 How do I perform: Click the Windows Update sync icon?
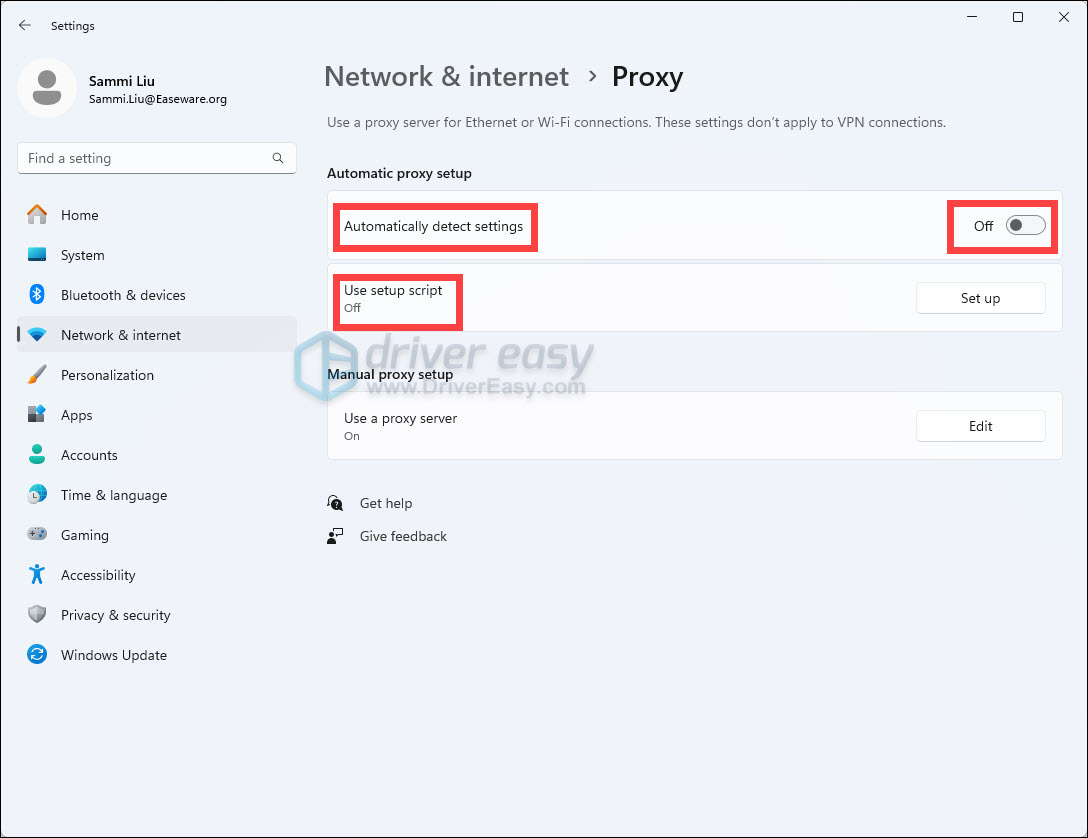37,654
